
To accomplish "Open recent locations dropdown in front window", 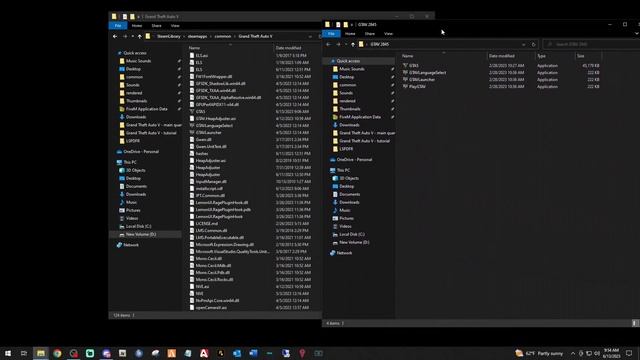I will [x=346, y=44].
